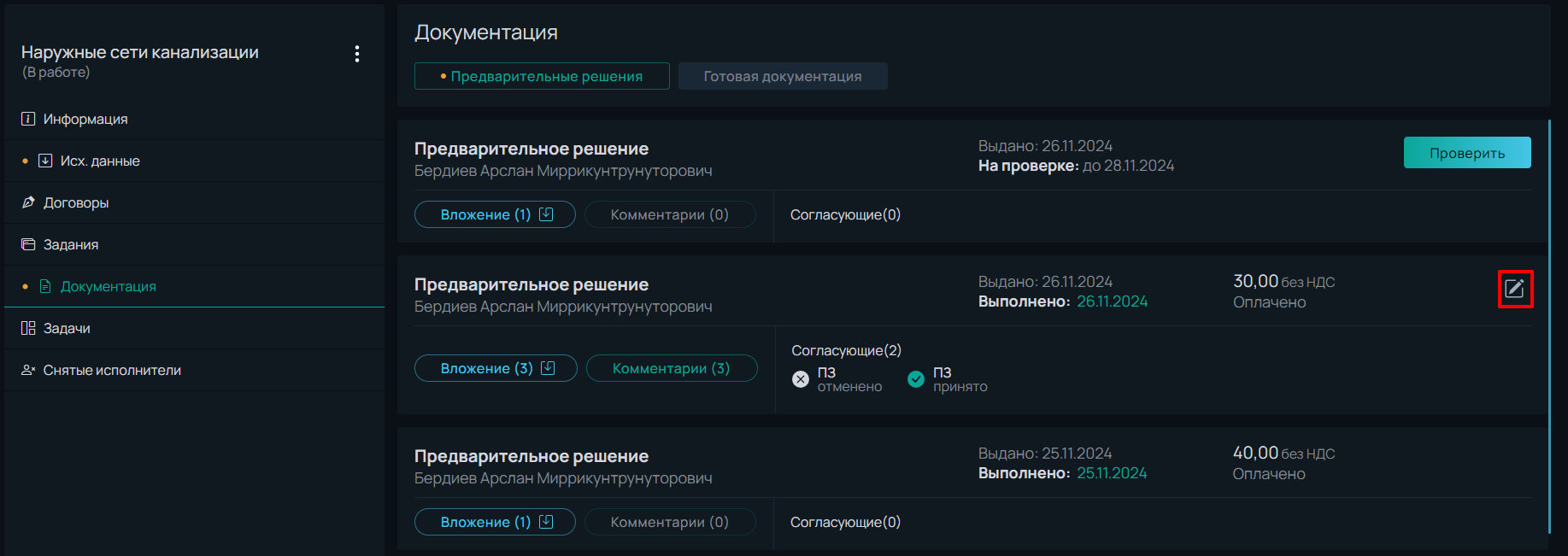The image size is (1568, 556).
Task: Open Комментарии (0) on the last decision
Action: [x=670, y=522]
